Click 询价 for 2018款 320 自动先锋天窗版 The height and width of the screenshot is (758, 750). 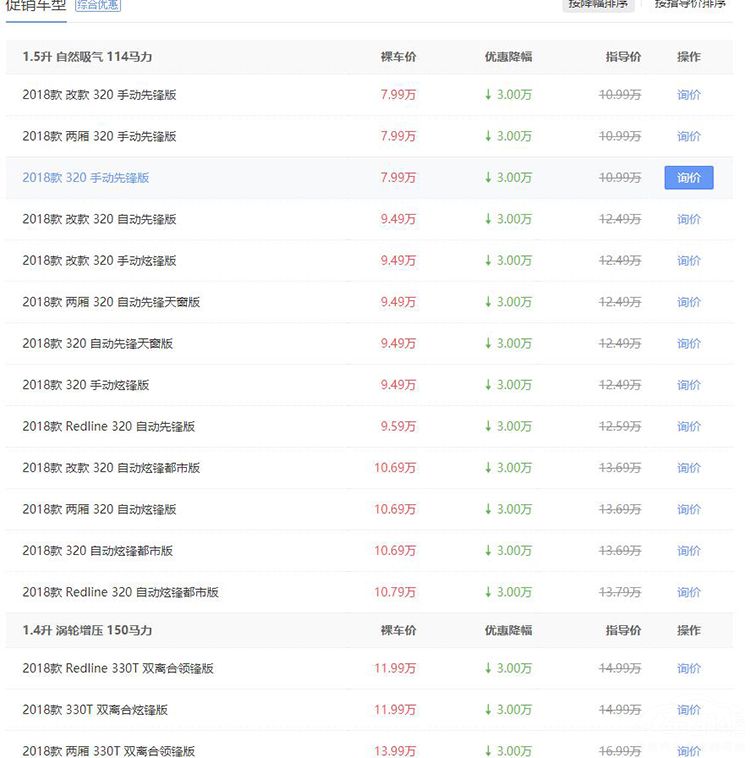click(689, 344)
